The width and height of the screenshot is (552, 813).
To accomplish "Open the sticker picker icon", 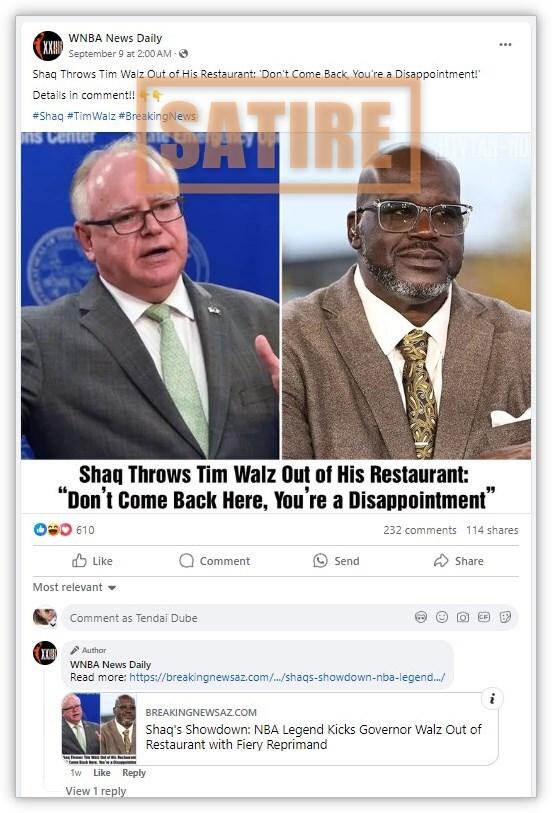I will 505,617.
